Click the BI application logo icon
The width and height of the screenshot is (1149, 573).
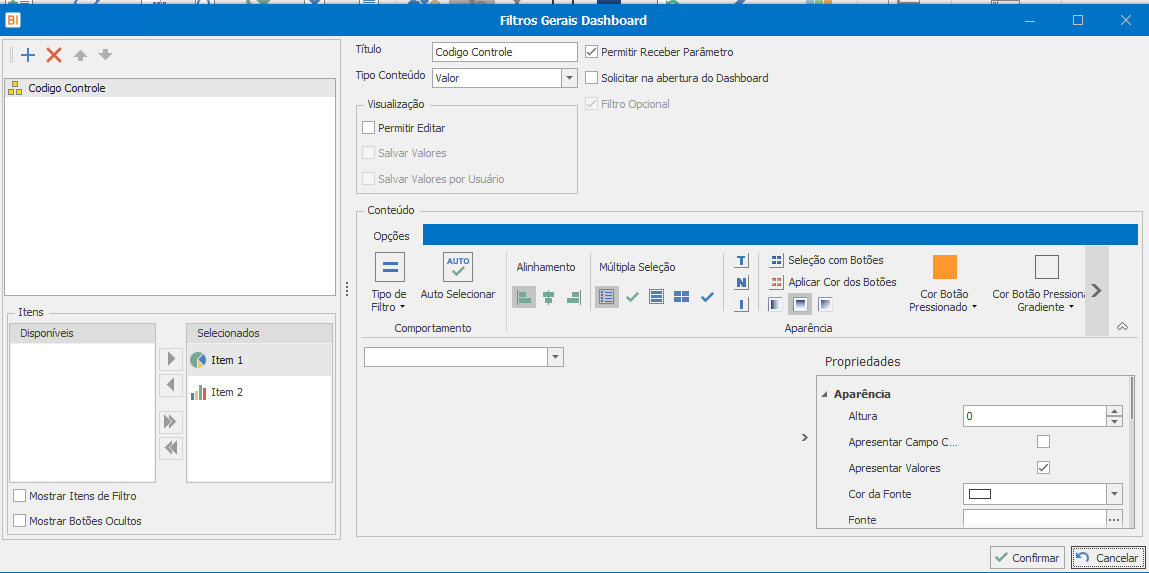[x=12, y=20]
